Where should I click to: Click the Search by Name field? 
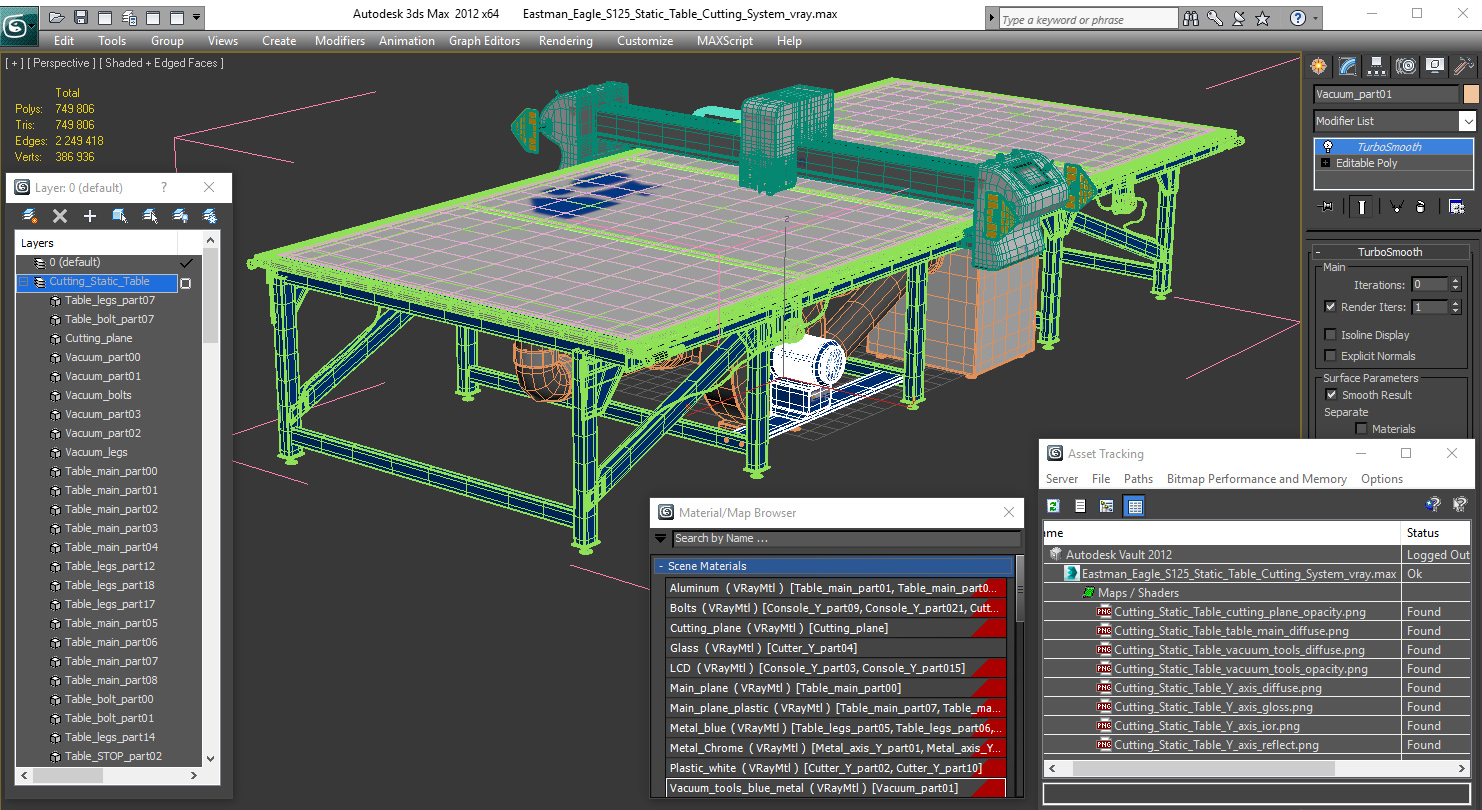(x=846, y=538)
